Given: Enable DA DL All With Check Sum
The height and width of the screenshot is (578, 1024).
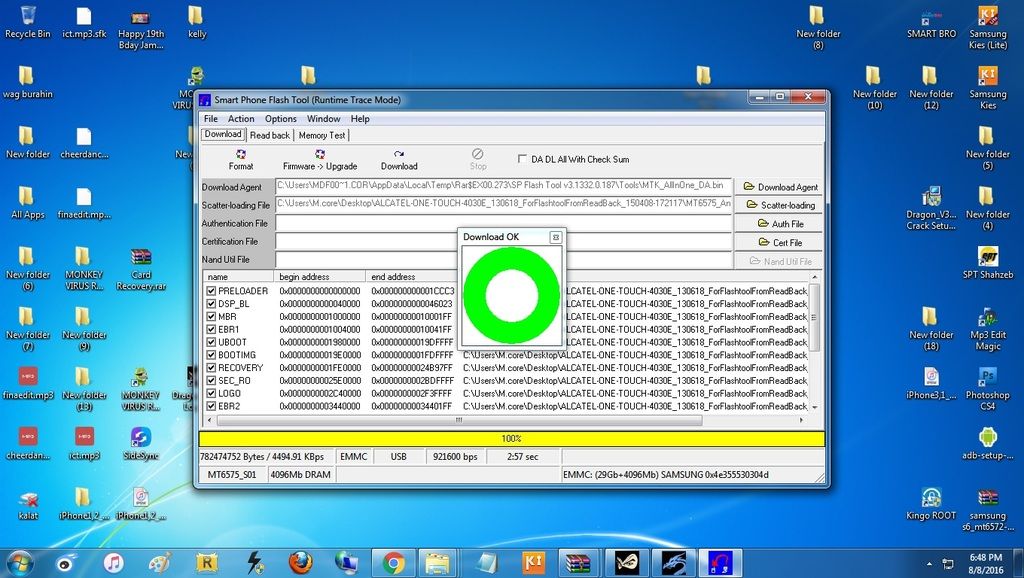Looking at the screenshot, I should coord(522,159).
